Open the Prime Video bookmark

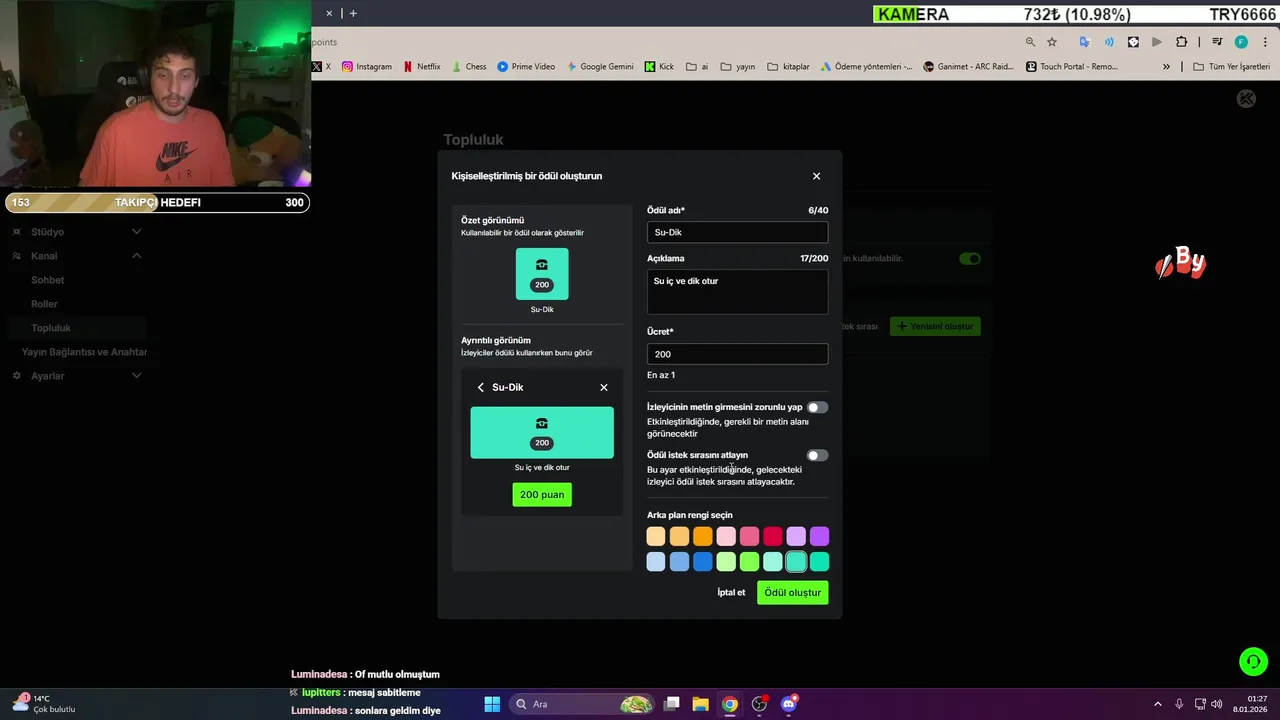(x=526, y=67)
